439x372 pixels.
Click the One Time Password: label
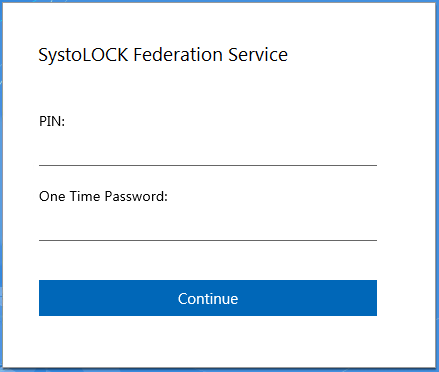pyautogui.click(x=103, y=196)
